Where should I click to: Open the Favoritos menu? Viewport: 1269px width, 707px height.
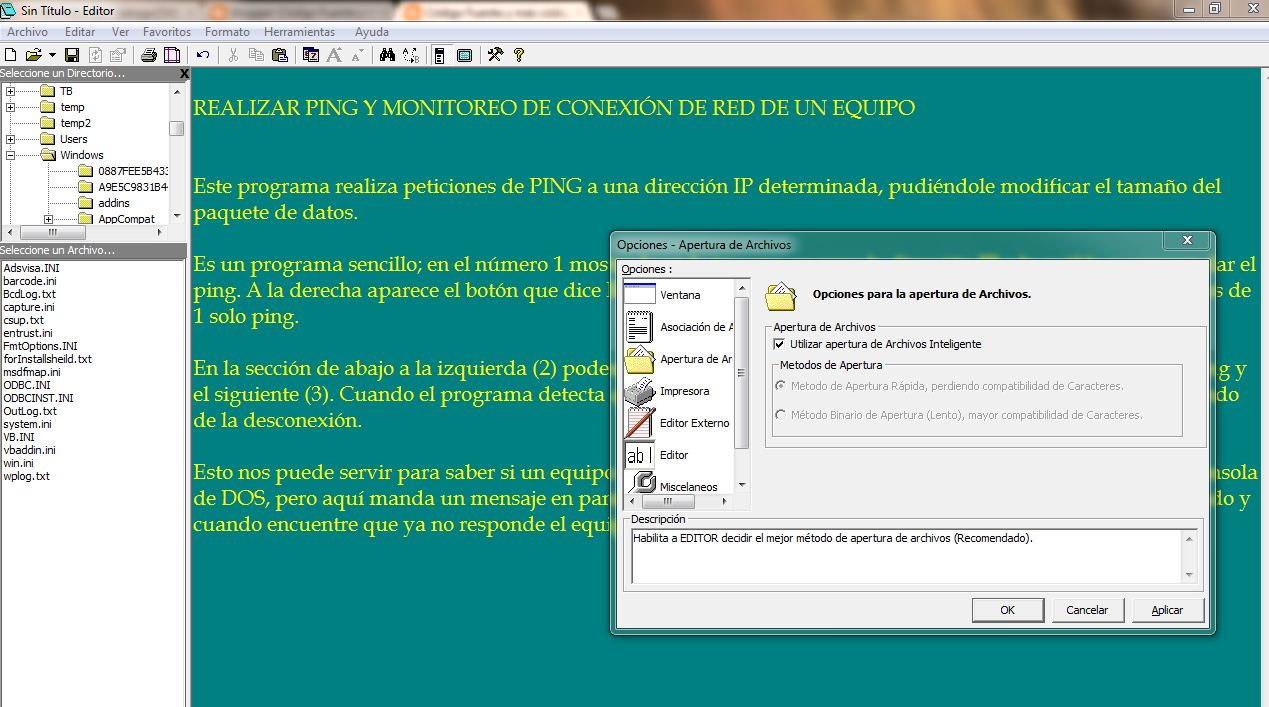(x=167, y=31)
